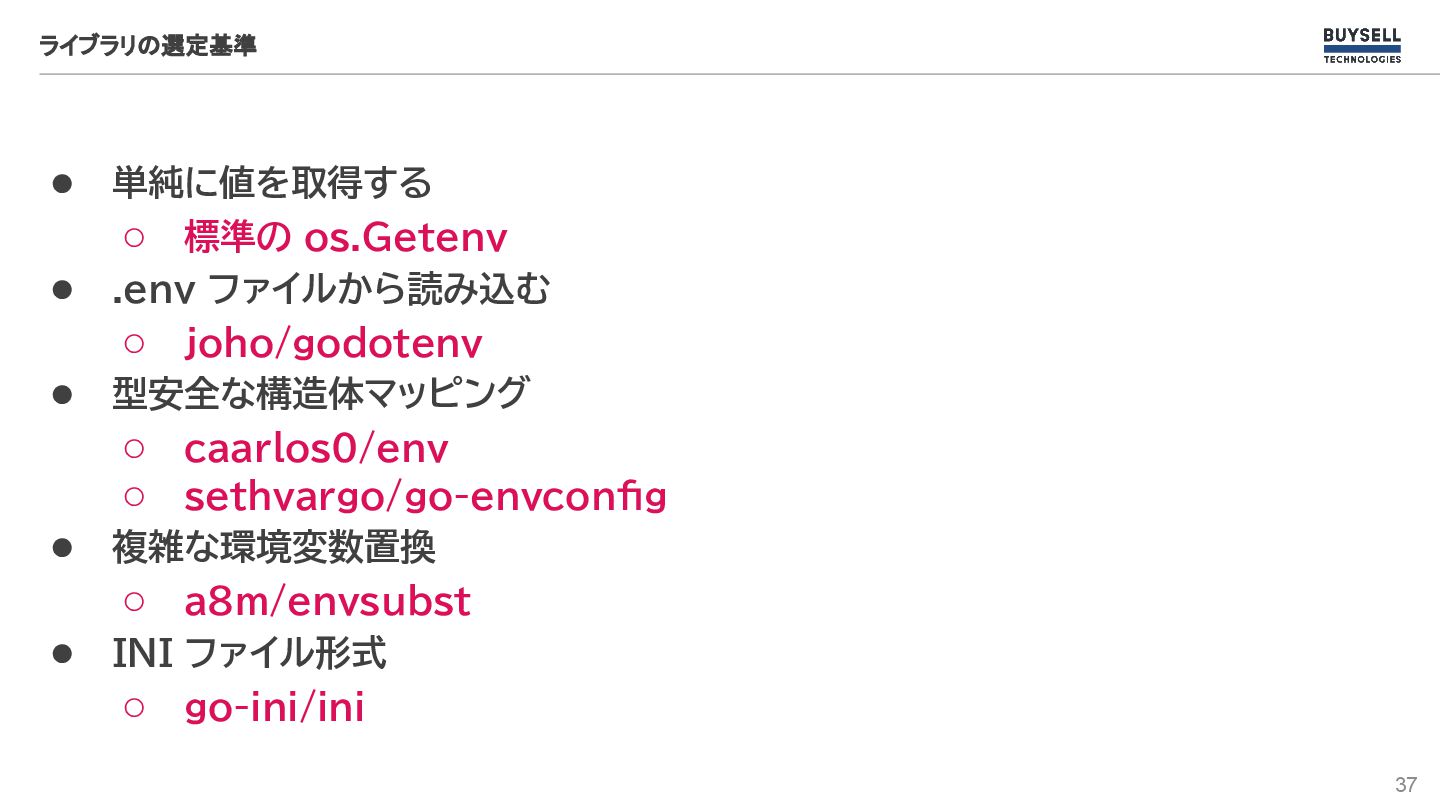Click caarlos0/env library name

tap(316, 449)
